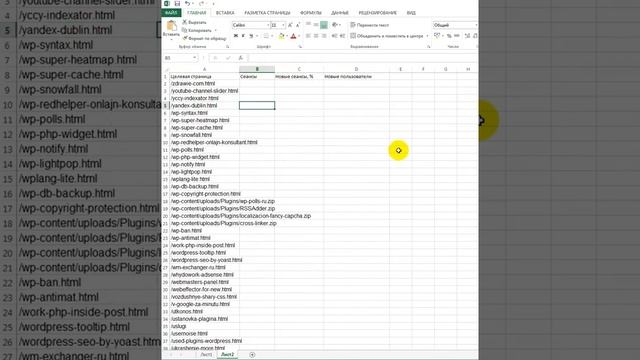Decrease the font size with the small A icon
This screenshot has width=640, height=360.
coord(298,25)
